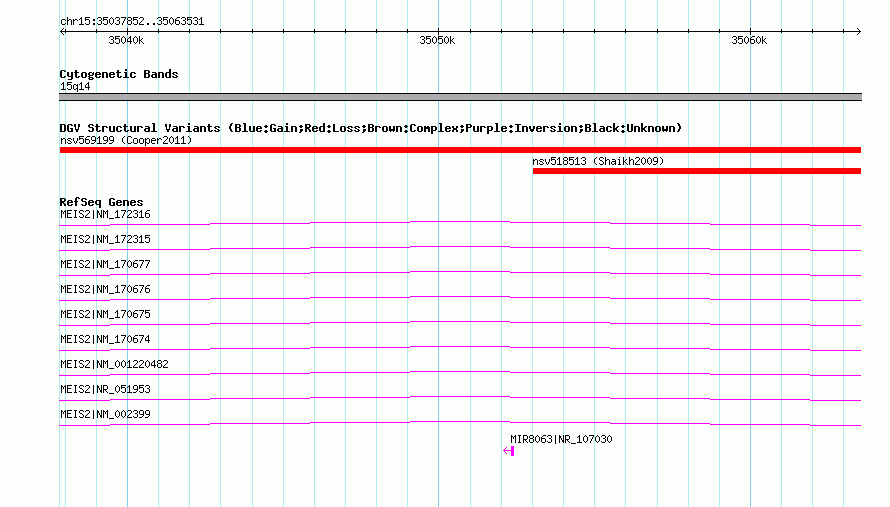Screen dimensions: 890x507
Task: Click the Cytogenetic Bands track title
Action: [119, 74]
